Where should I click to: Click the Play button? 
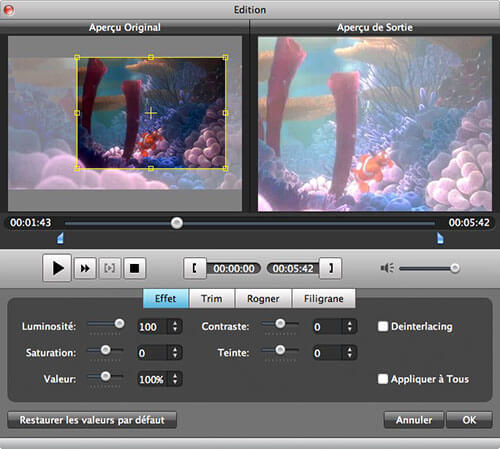tap(57, 268)
